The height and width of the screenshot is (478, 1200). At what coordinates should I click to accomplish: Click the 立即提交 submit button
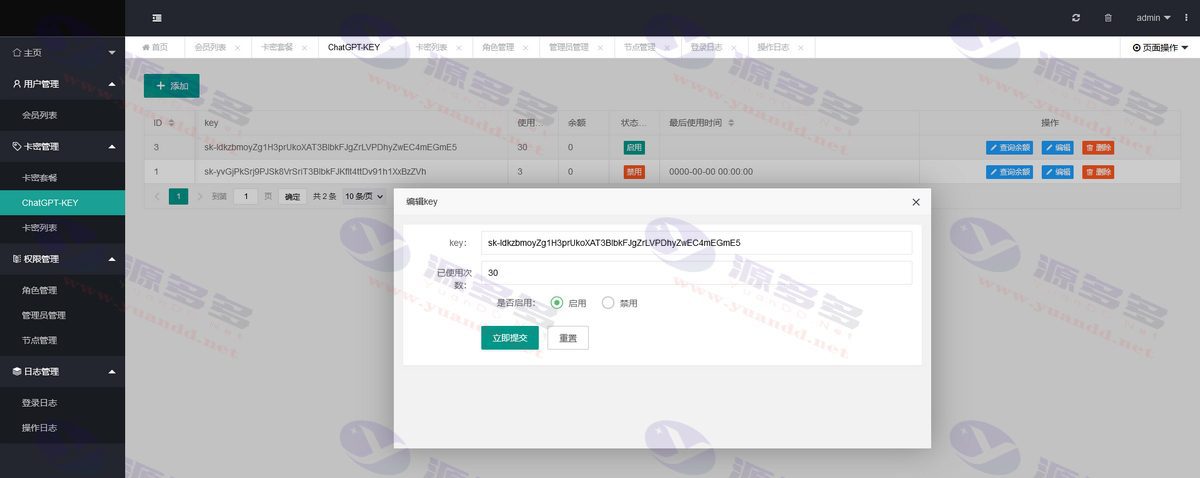(x=510, y=338)
